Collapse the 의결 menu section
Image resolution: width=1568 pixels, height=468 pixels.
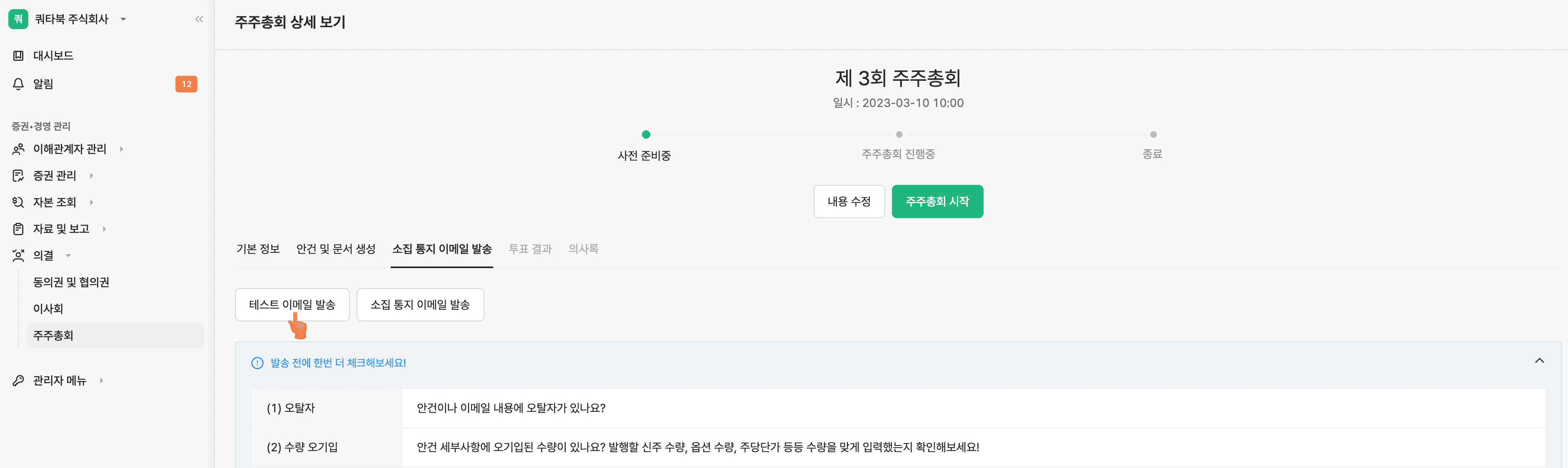tap(68, 256)
